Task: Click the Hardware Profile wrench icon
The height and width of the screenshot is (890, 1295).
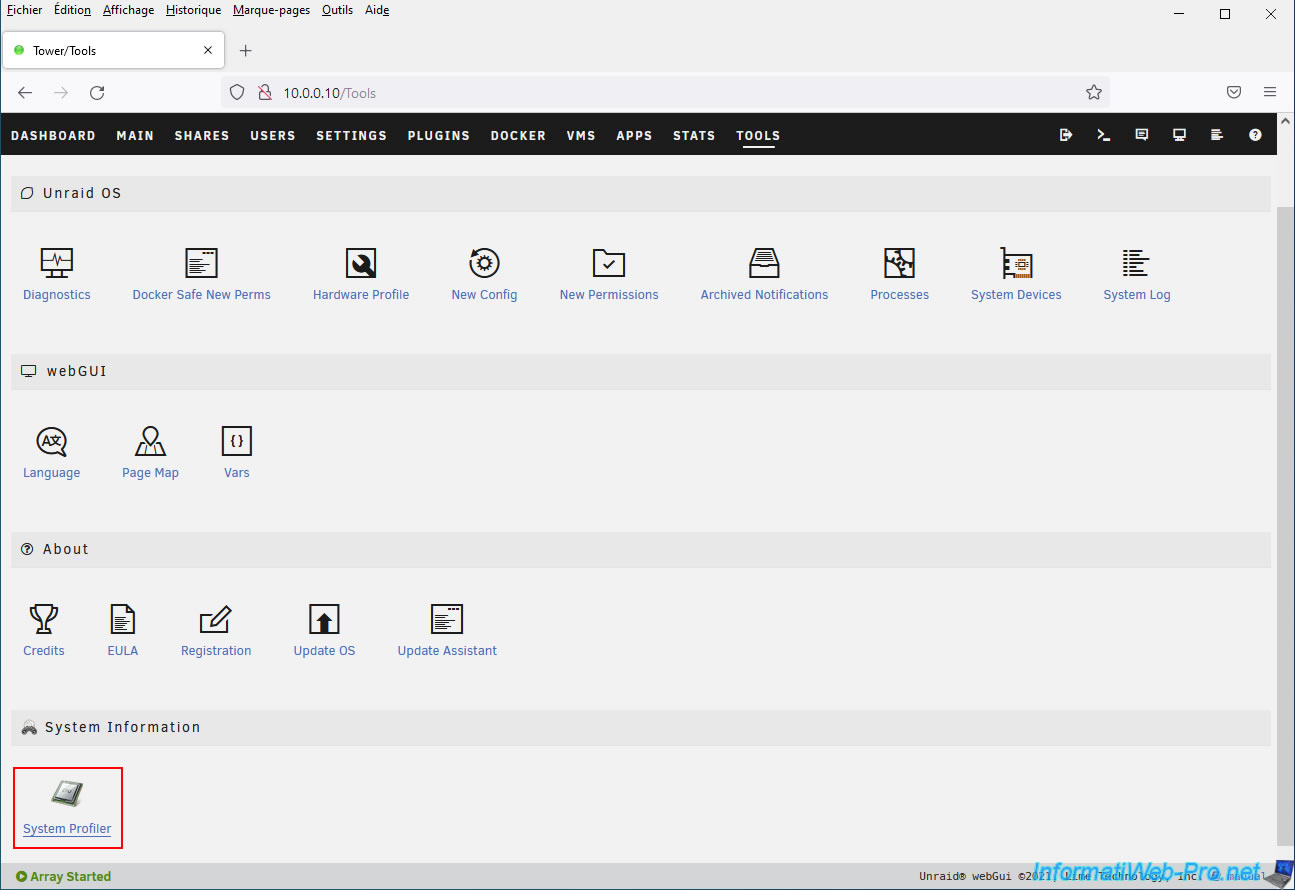Action: [x=361, y=264]
